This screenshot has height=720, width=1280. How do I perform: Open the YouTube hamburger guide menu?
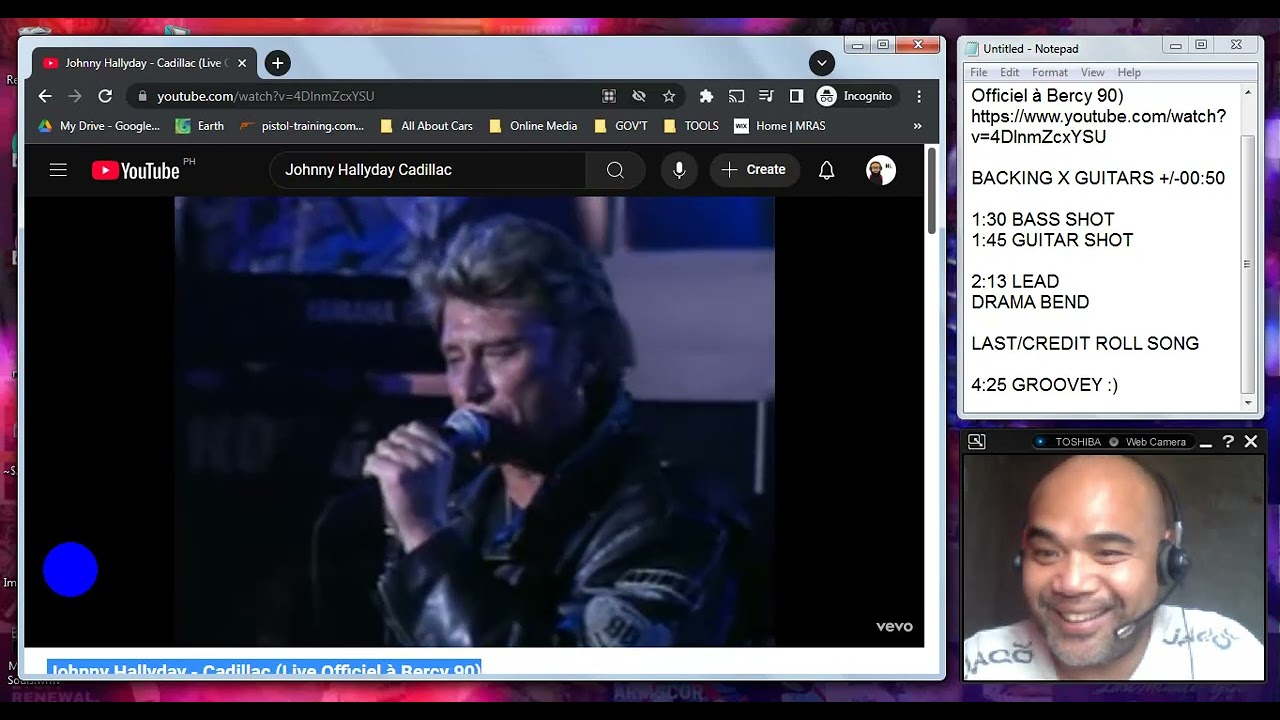[58, 170]
